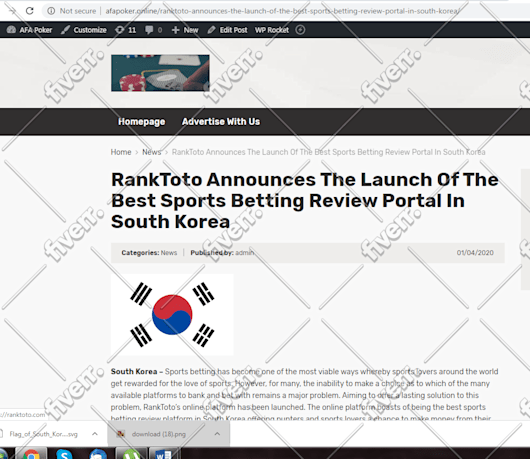This screenshot has width=530, height=459.
Task: Click the New item in admin bar
Action: point(185,30)
